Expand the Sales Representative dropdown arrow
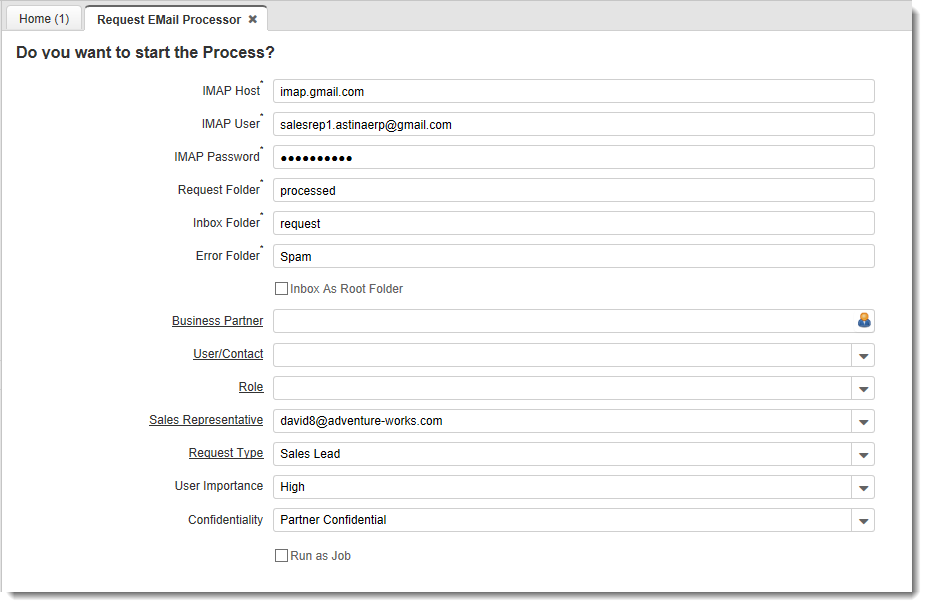 (x=863, y=421)
